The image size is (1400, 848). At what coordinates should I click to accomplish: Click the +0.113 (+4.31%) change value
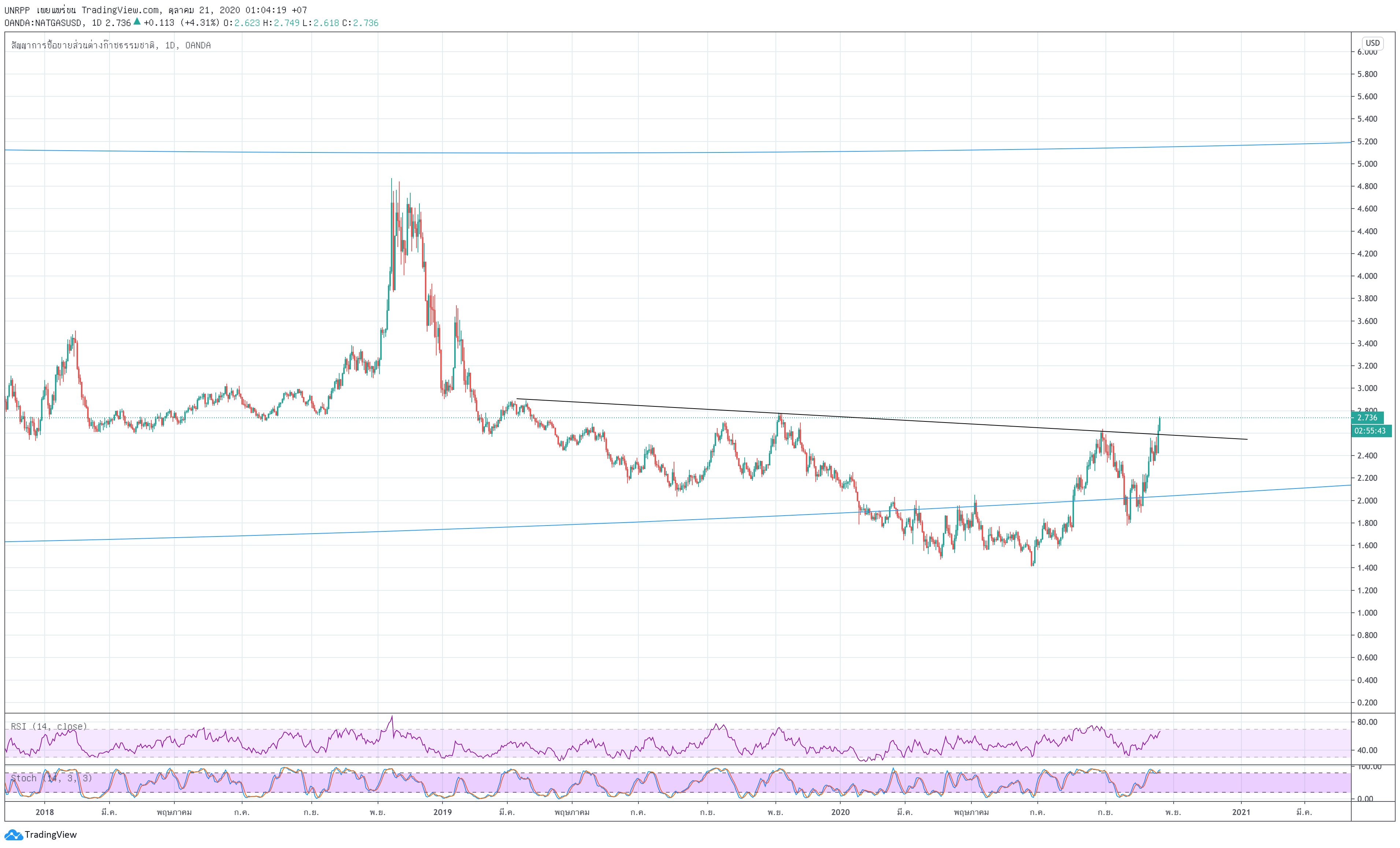click(x=181, y=23)
